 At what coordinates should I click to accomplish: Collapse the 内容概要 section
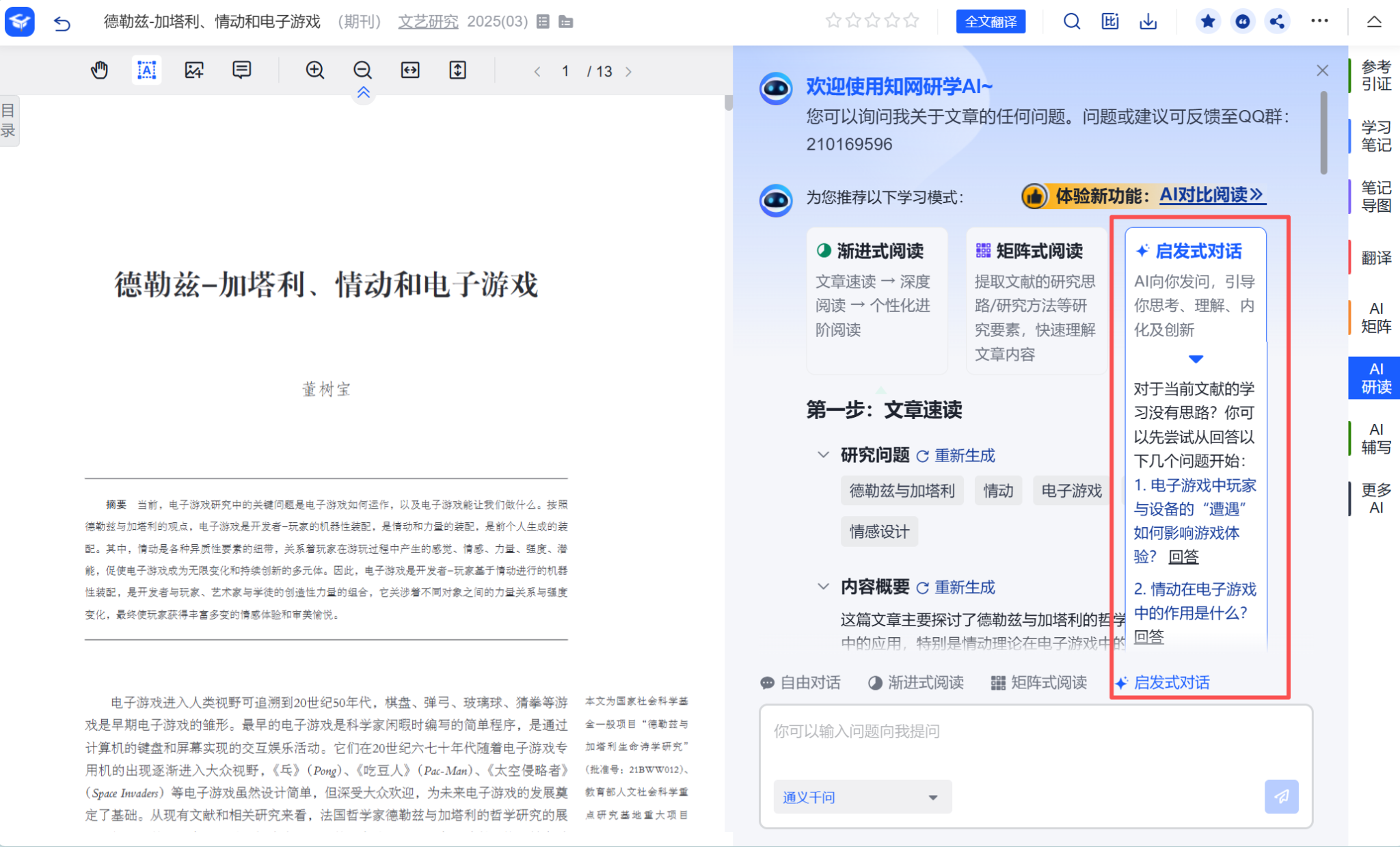point(823,587)
